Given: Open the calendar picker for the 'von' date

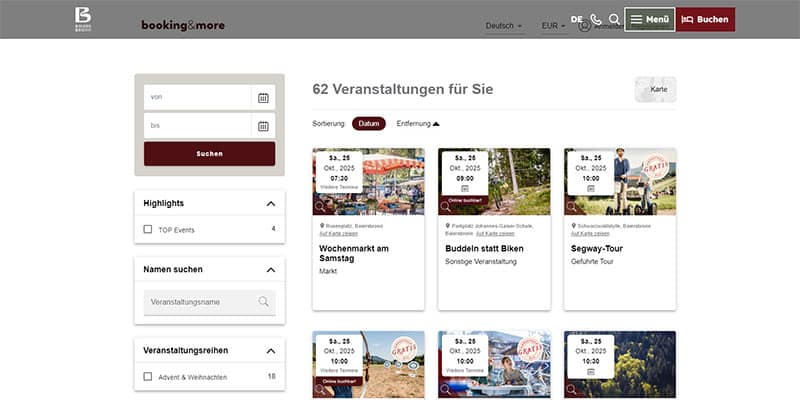Looking at the screenshot, I should 263,97.
